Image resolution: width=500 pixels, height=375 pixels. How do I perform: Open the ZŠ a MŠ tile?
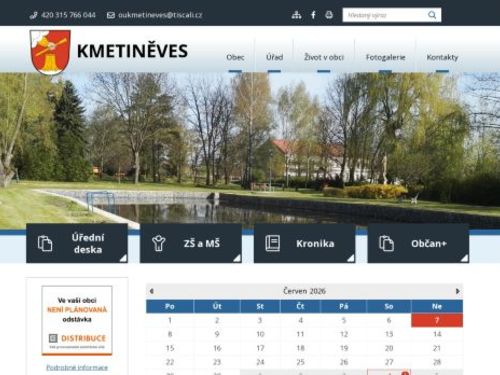click(x=191, y=243)
